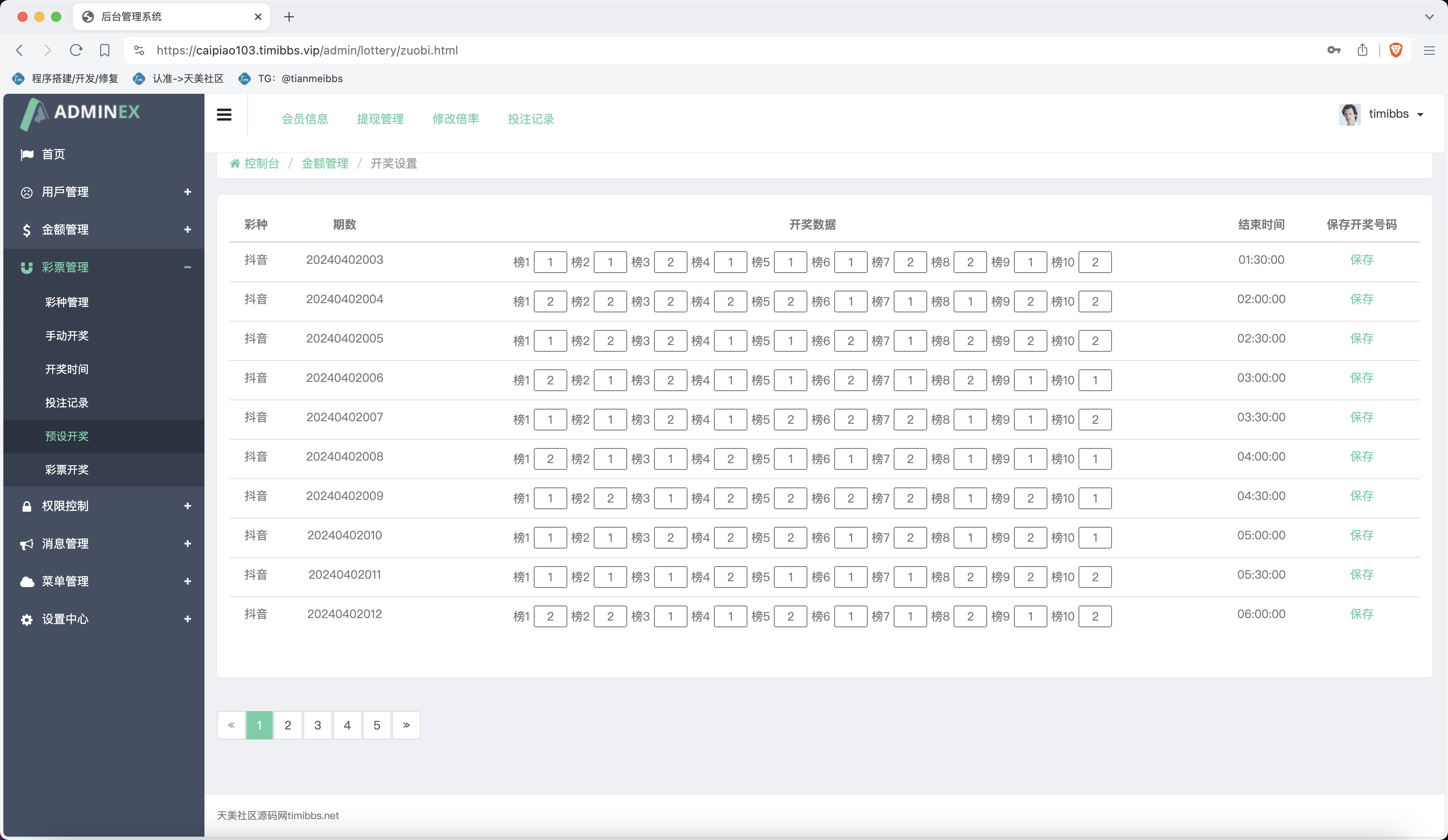
Task: Open the timibbs account dropdown
Action: pos(1396,114)
